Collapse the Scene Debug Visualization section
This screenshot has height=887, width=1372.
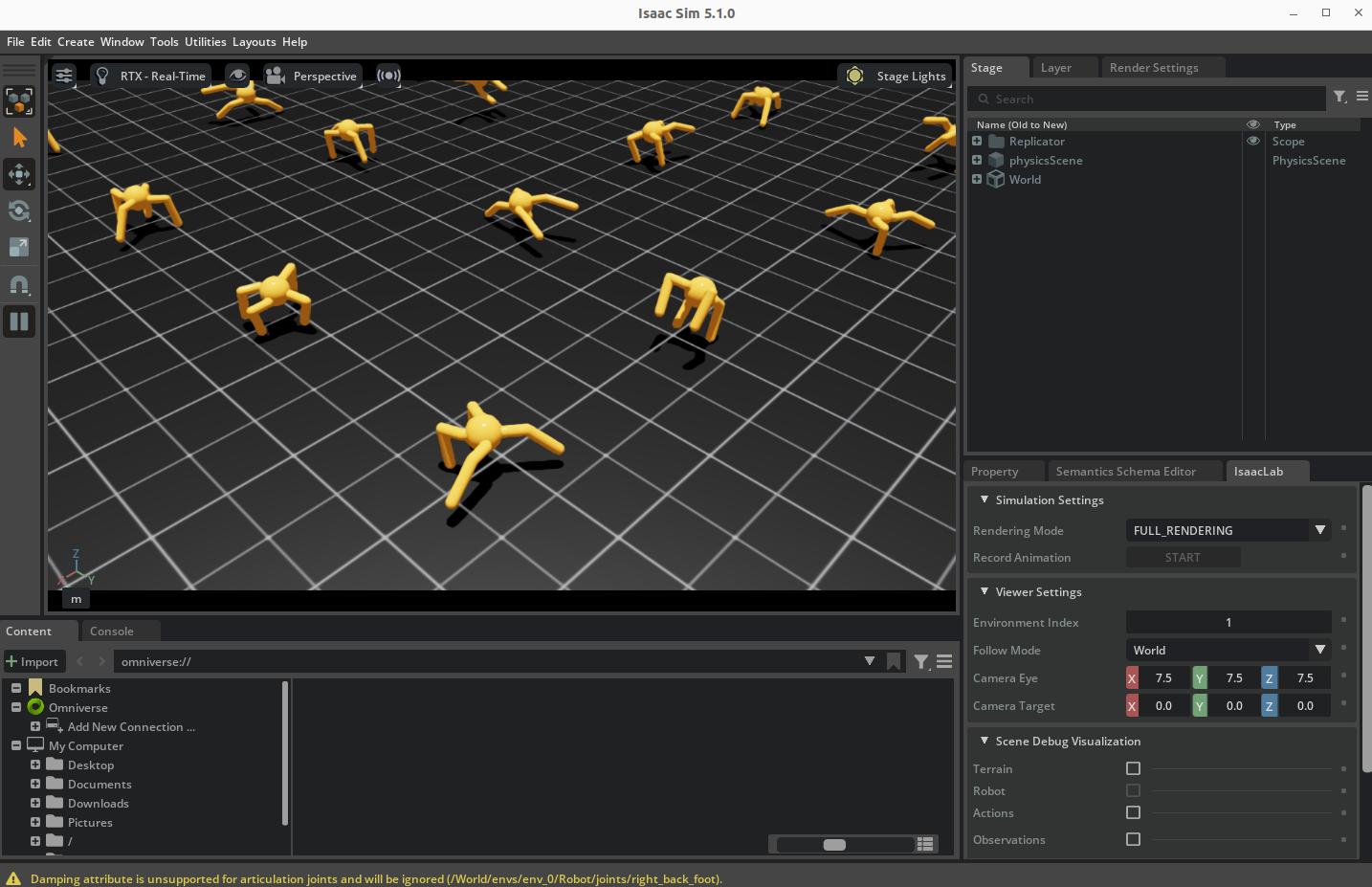pyautogui.click(x=985, y=741)
